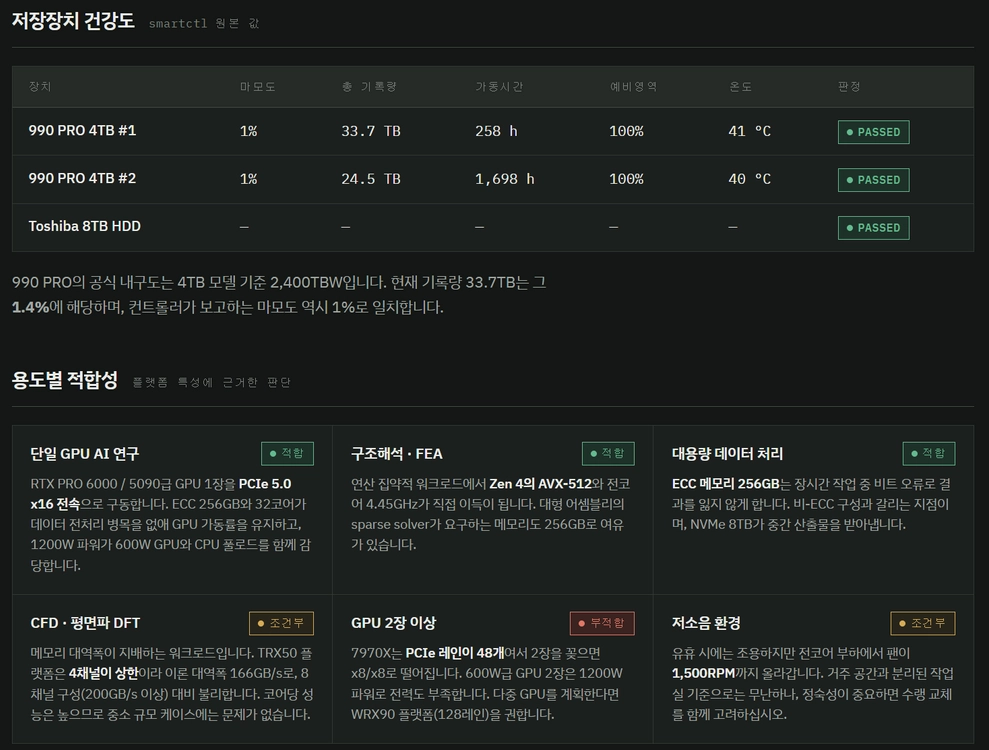Select the Toshiba 8TB HDD device name
The image size is (989, 750).
[x=85, y=226]
